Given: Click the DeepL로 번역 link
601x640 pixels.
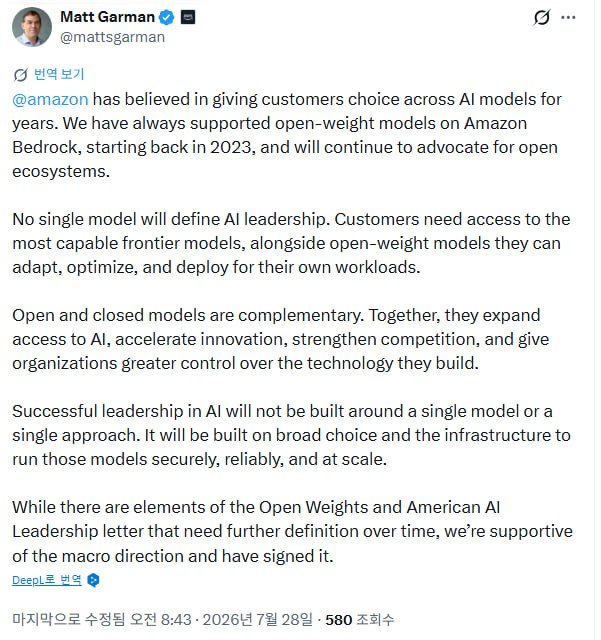Looking at the screenshot, I should [47, 580].
